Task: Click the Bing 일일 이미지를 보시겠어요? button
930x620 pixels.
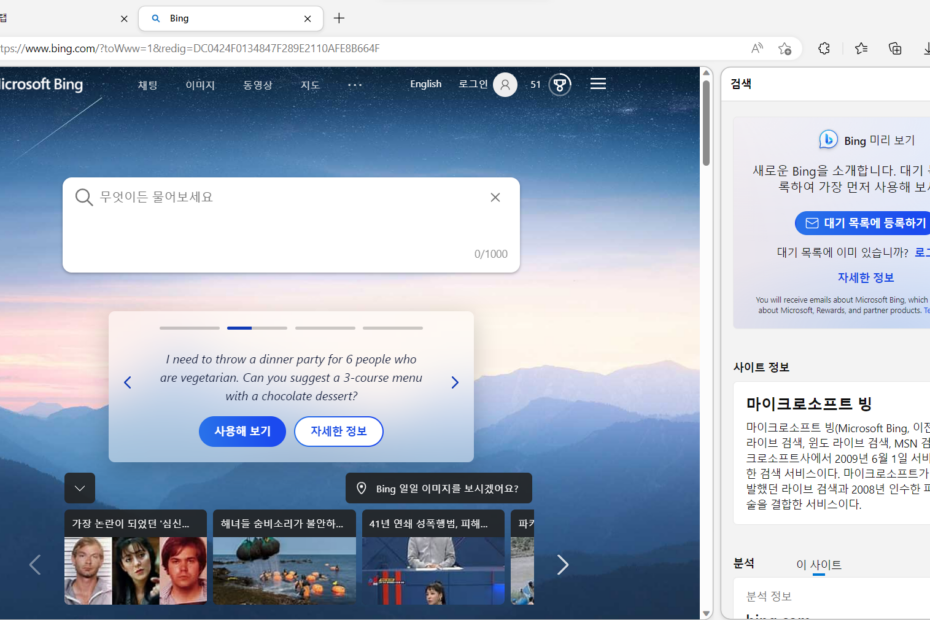Action: (x=438, y=488)
